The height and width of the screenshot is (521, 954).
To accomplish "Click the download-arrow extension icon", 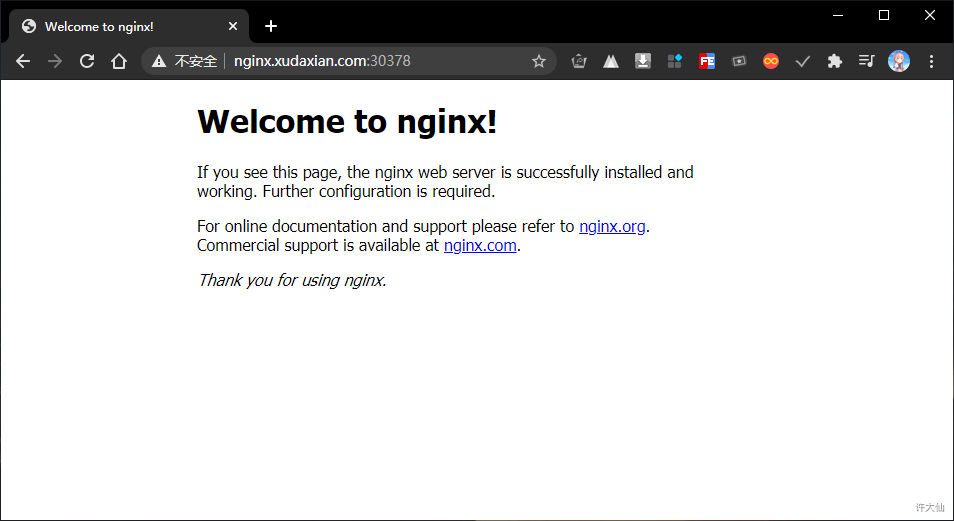I will click(x=643, y=61).
